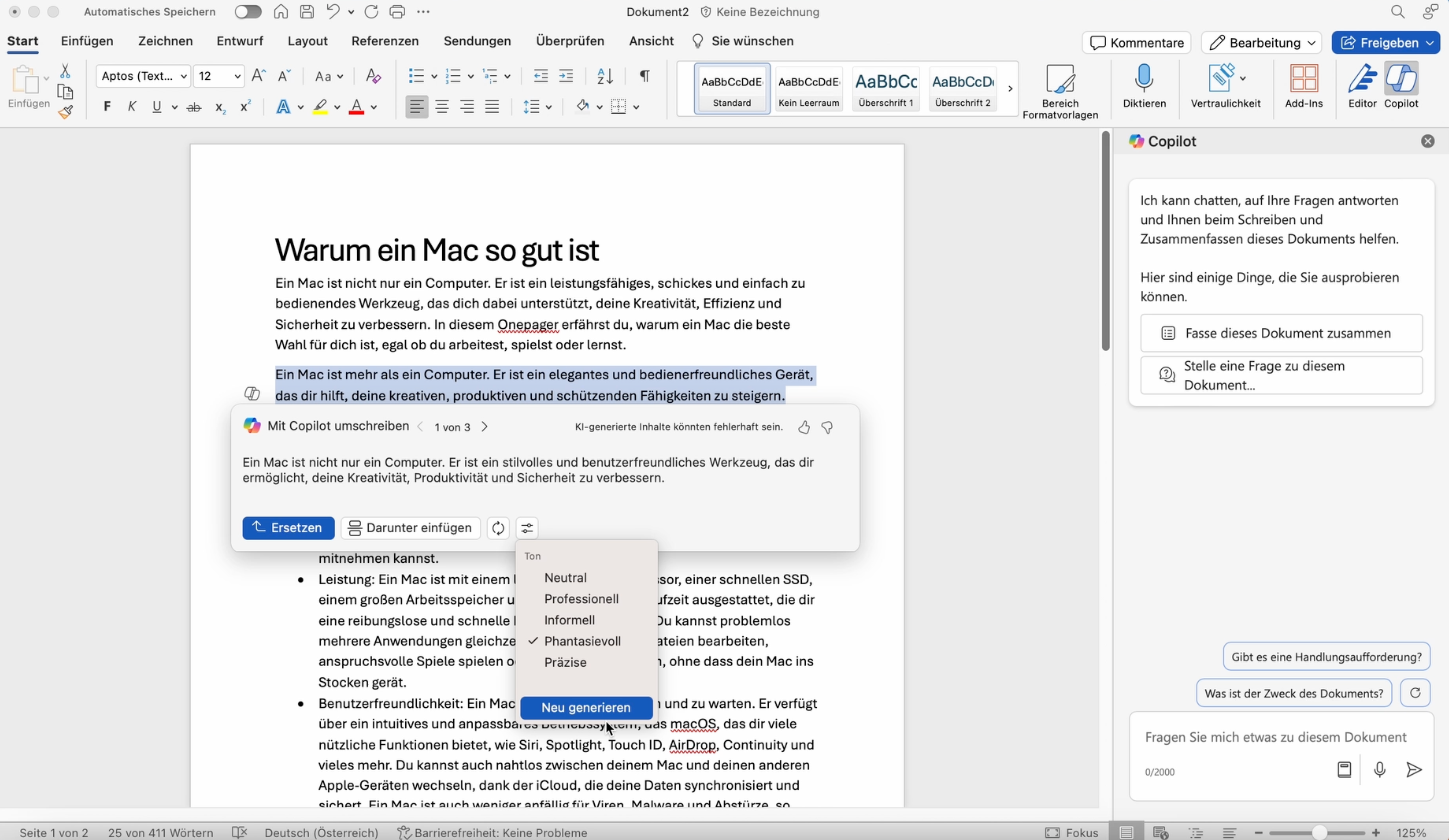Show paragraph marks with pilcrow icon

point(644,76)
